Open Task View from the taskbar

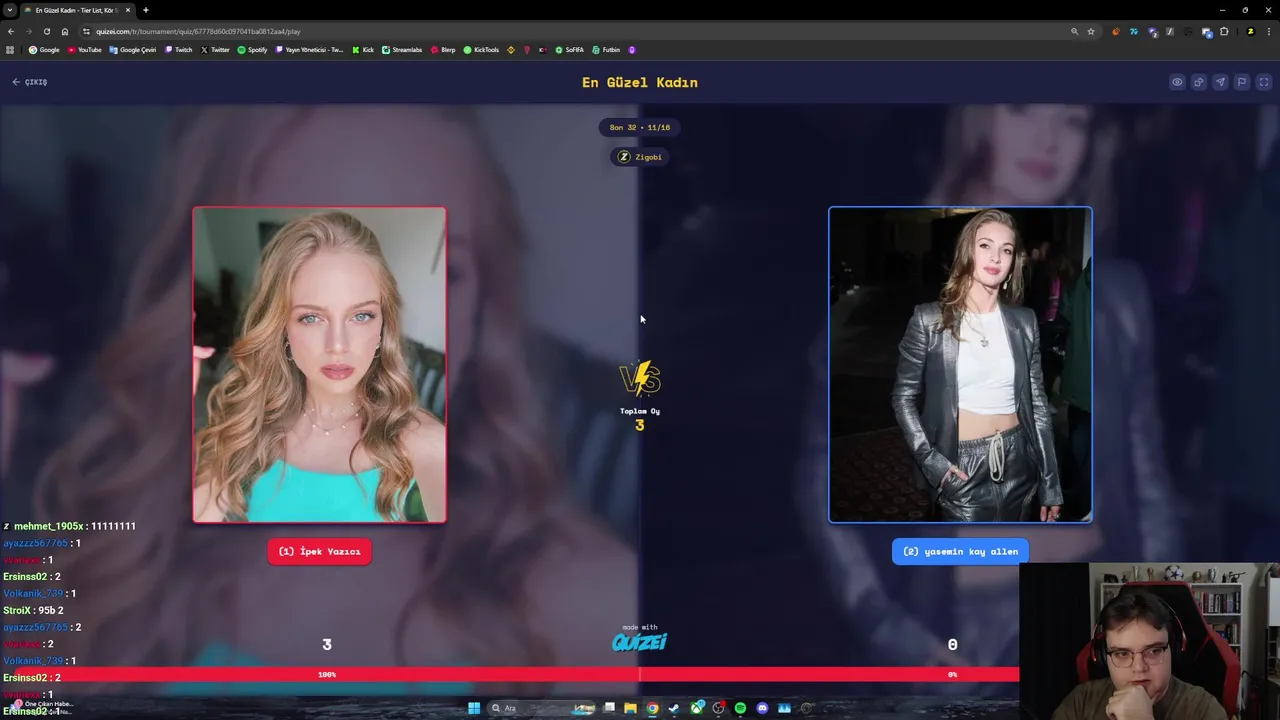click(608, 708)
